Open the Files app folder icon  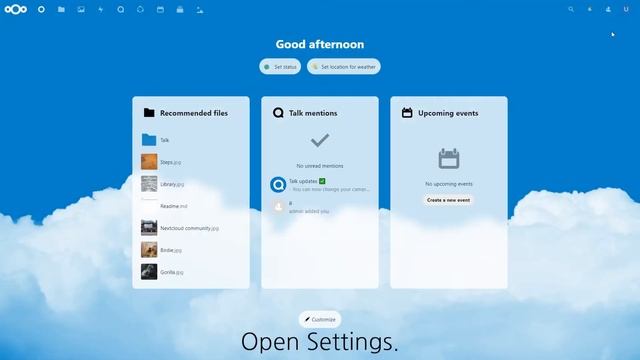(x=61, y=9)
